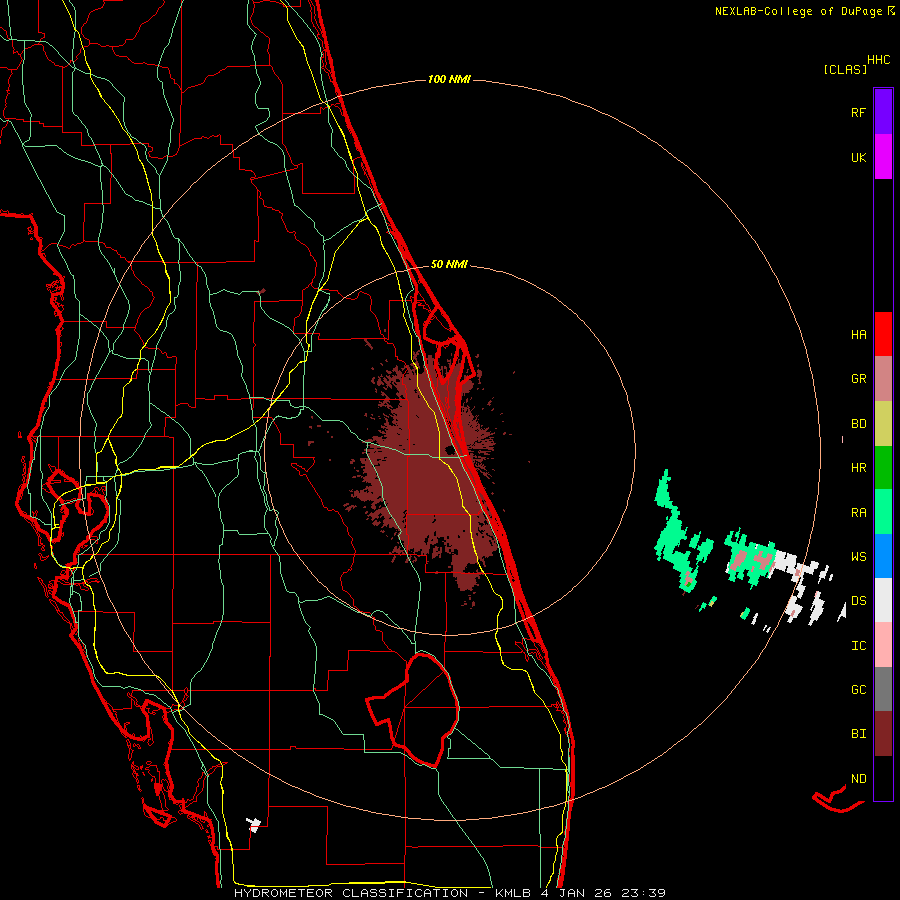Image resolution: width=900 pixels, height=900 pixels.
Task: Click the BD legend label
Action: click(x=858, y=424)
